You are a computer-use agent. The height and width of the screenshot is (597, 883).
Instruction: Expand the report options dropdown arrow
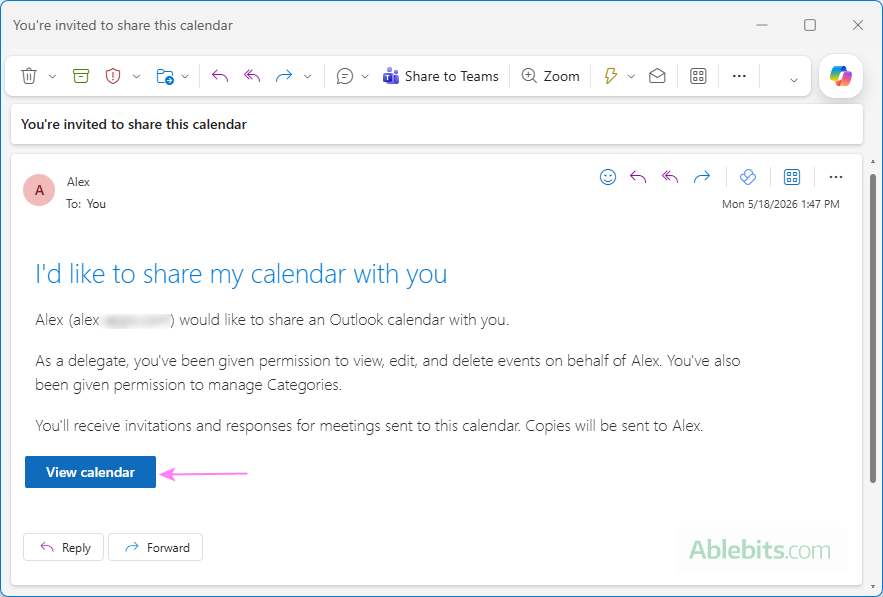(136, 77)
